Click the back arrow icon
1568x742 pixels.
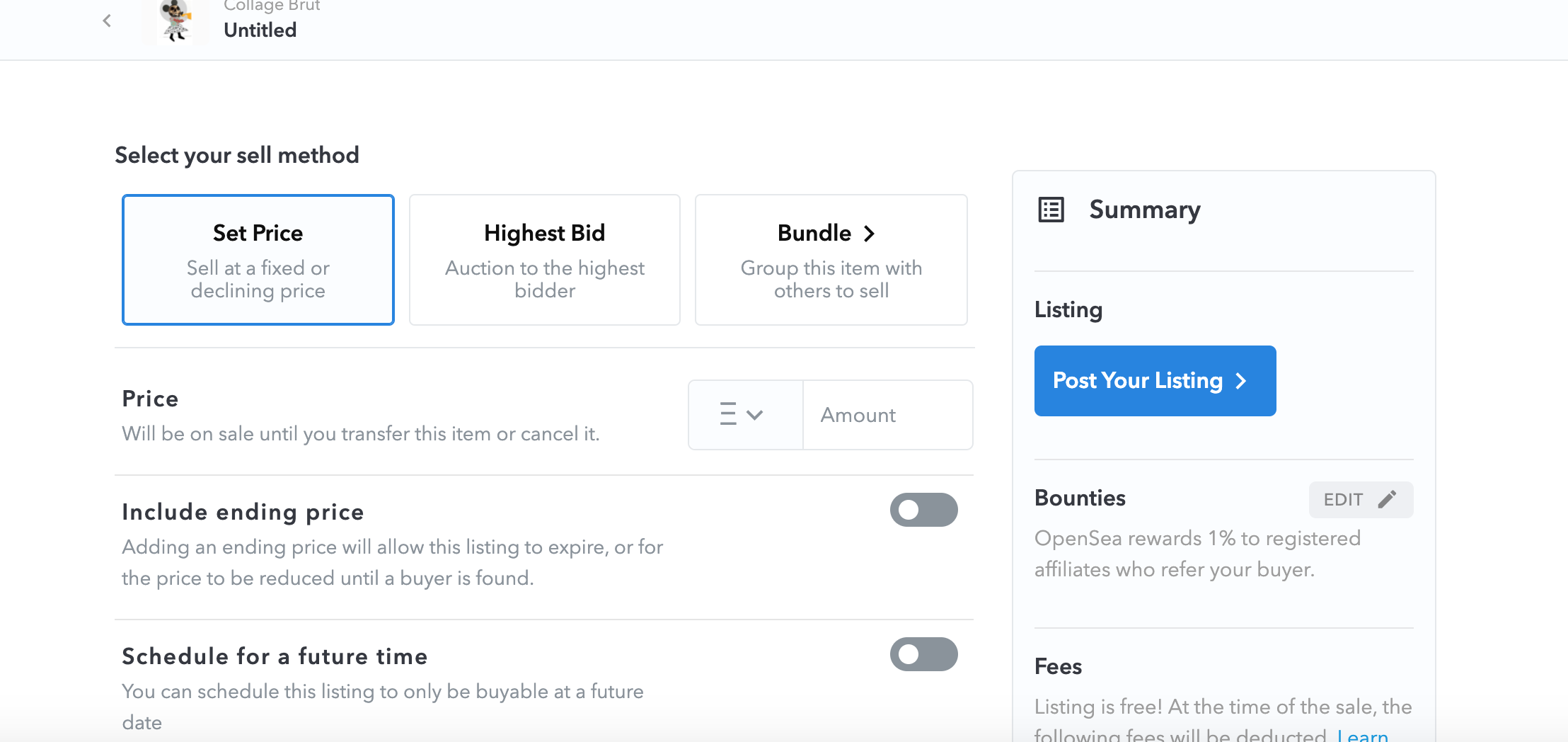click(x=107, y=21)
